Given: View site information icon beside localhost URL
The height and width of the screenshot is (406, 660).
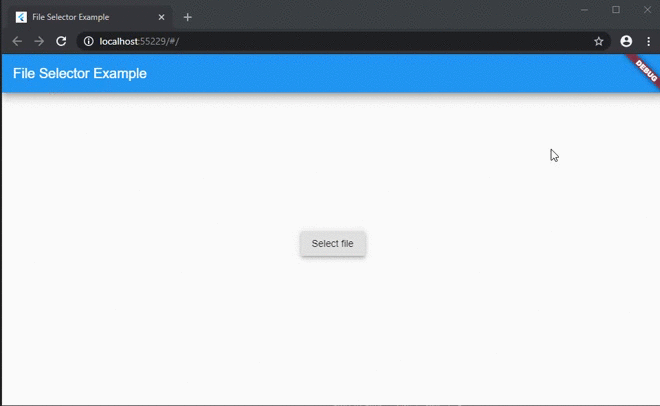Looking at the screenshot, I should [88, 41].
